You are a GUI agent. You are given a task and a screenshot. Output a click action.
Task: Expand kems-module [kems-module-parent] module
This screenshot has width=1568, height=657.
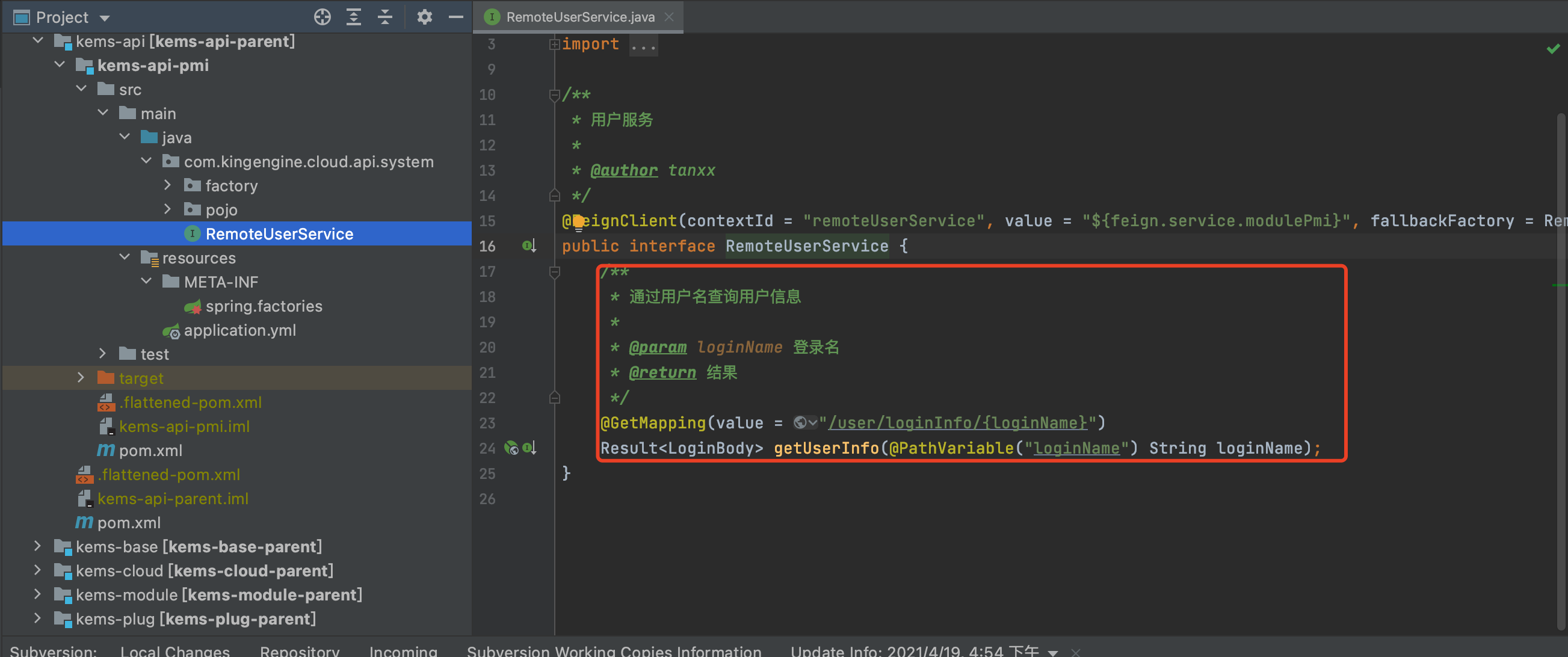pyautogui.click(x=38, y=594)
